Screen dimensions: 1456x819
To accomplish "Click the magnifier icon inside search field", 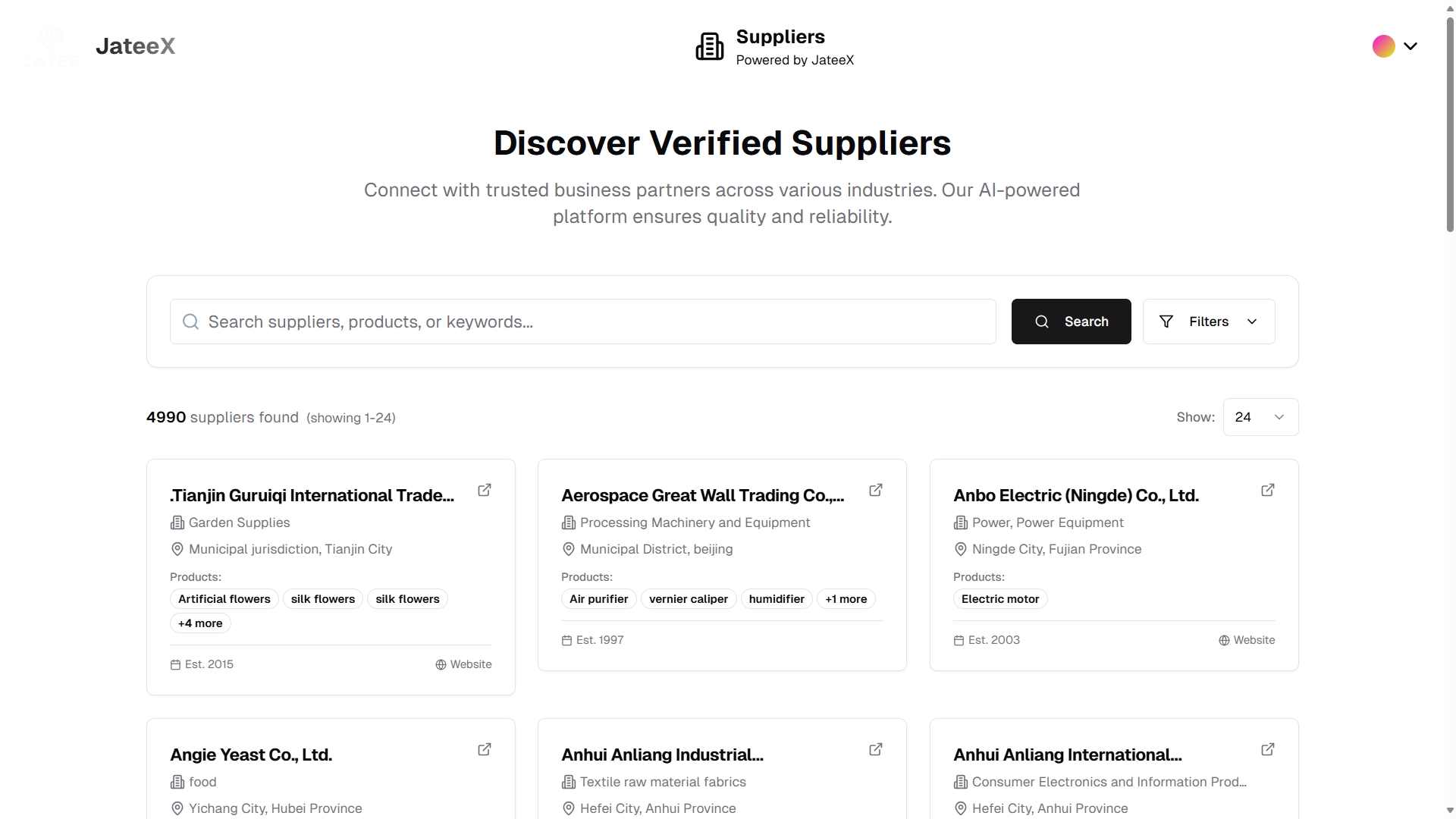I will pyautogui.click(x=191, y=322).
